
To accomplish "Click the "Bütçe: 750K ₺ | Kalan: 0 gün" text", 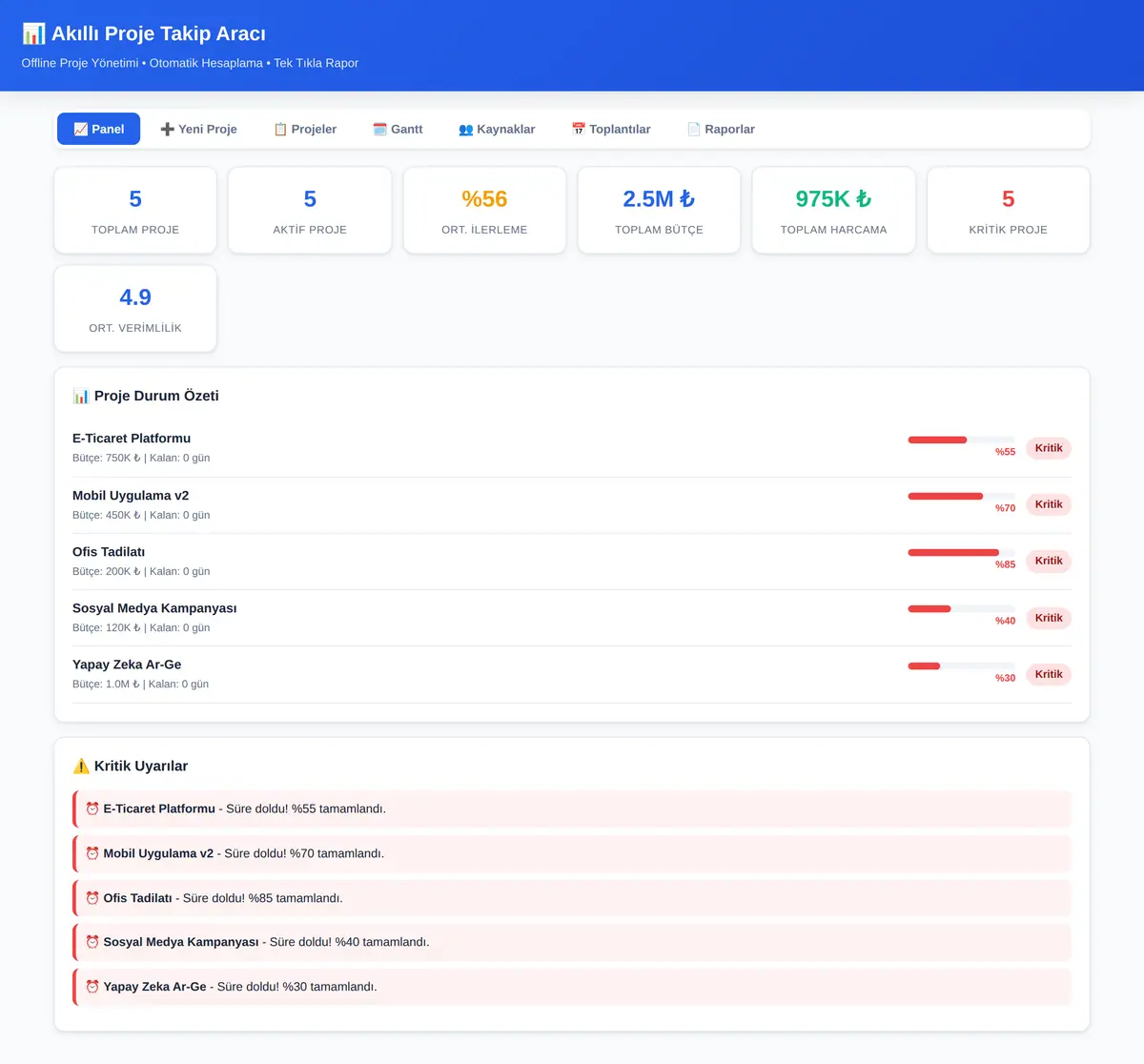I will 141,458.
